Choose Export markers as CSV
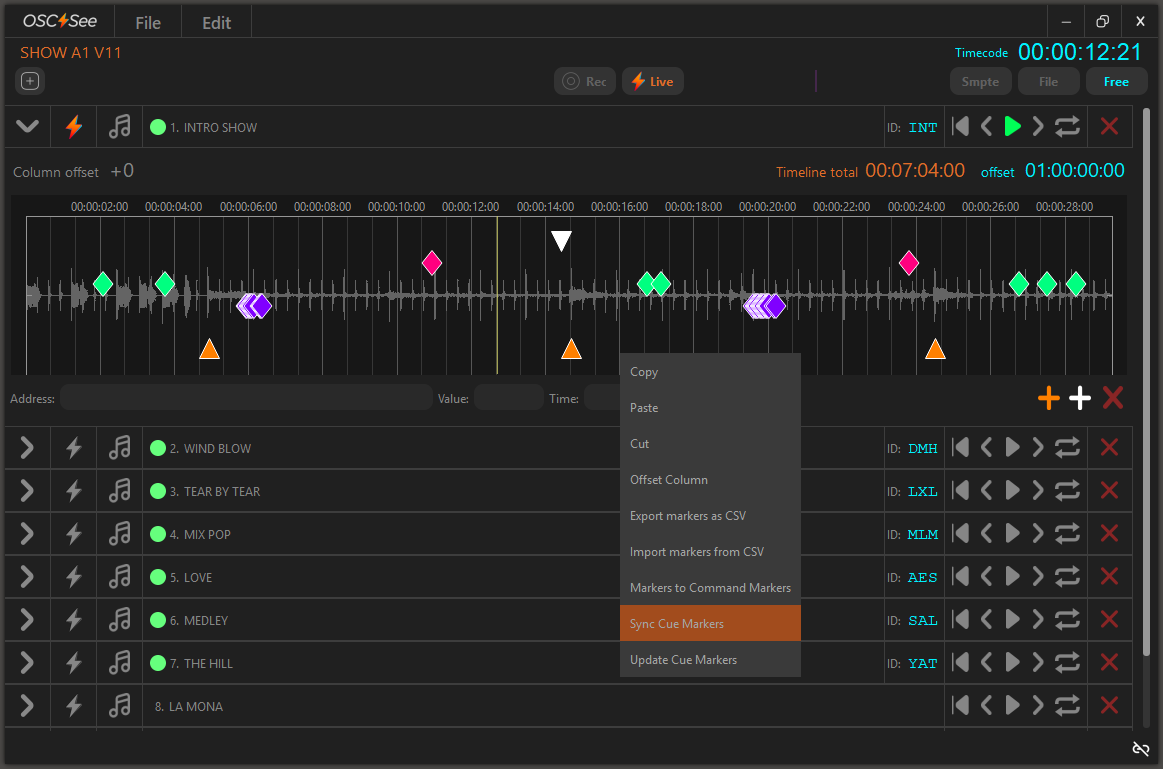 [710, 515]
